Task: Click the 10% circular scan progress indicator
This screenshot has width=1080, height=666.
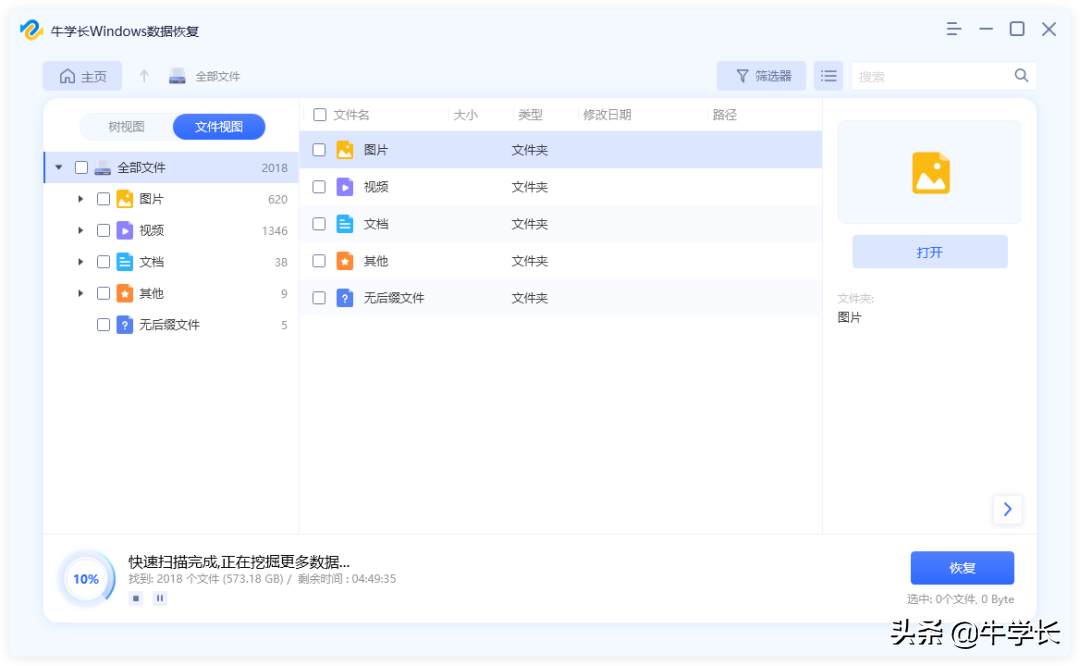Action: click(x=86, y=578)
